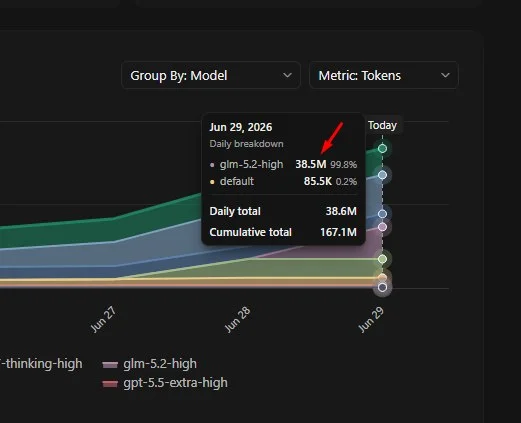Select the light blue data point below the top
The height and width of the screenshot is (423, 521).
[x=382, y=175]
